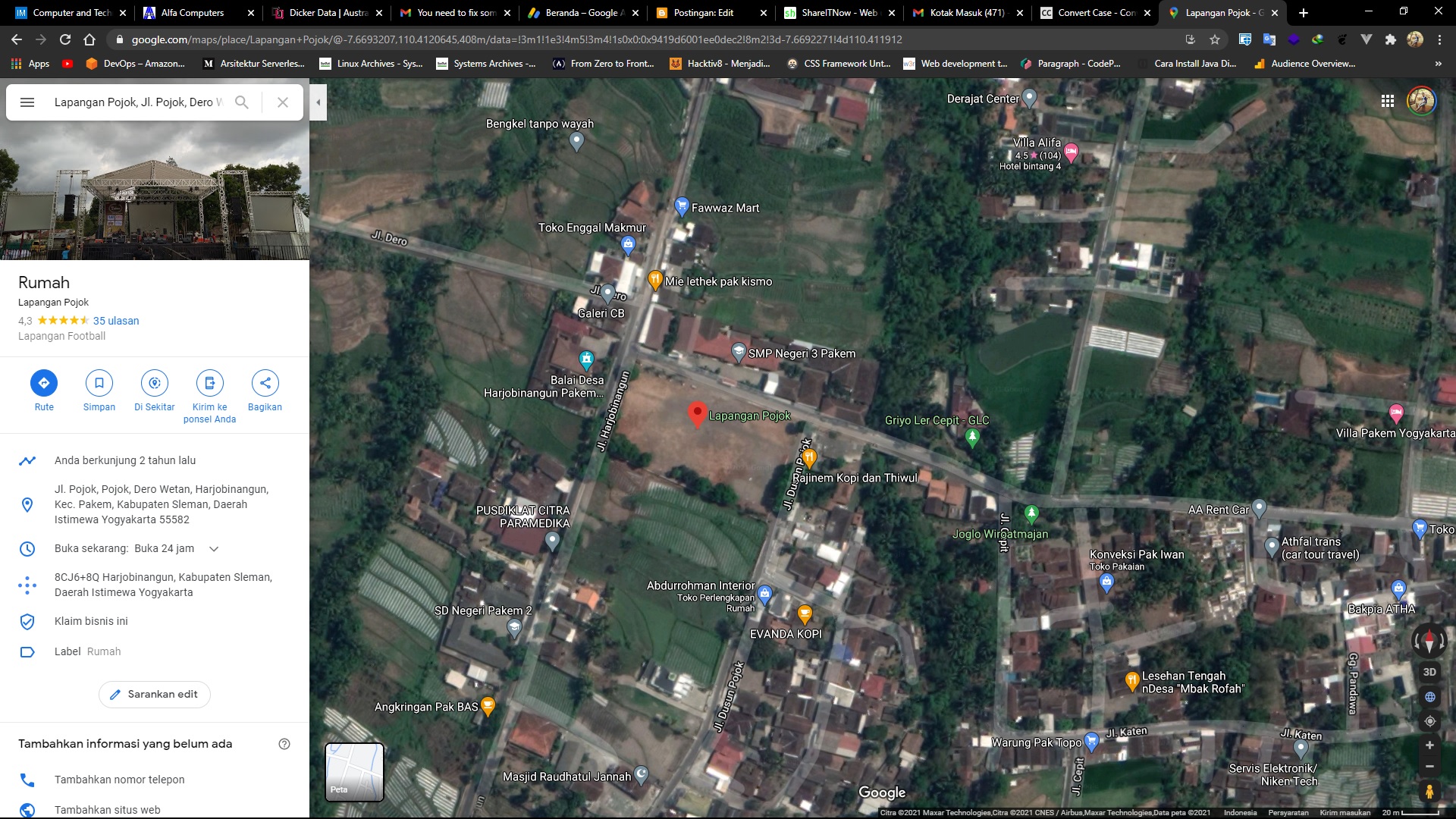Click the Tambahkan nomor telepon phone icon
Viewport: 1456px width, 819px height.
pos(28,780)
